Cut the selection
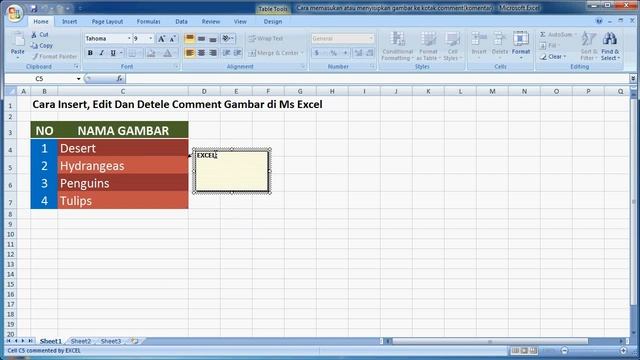The image size is (640, 360). [40, 35]
